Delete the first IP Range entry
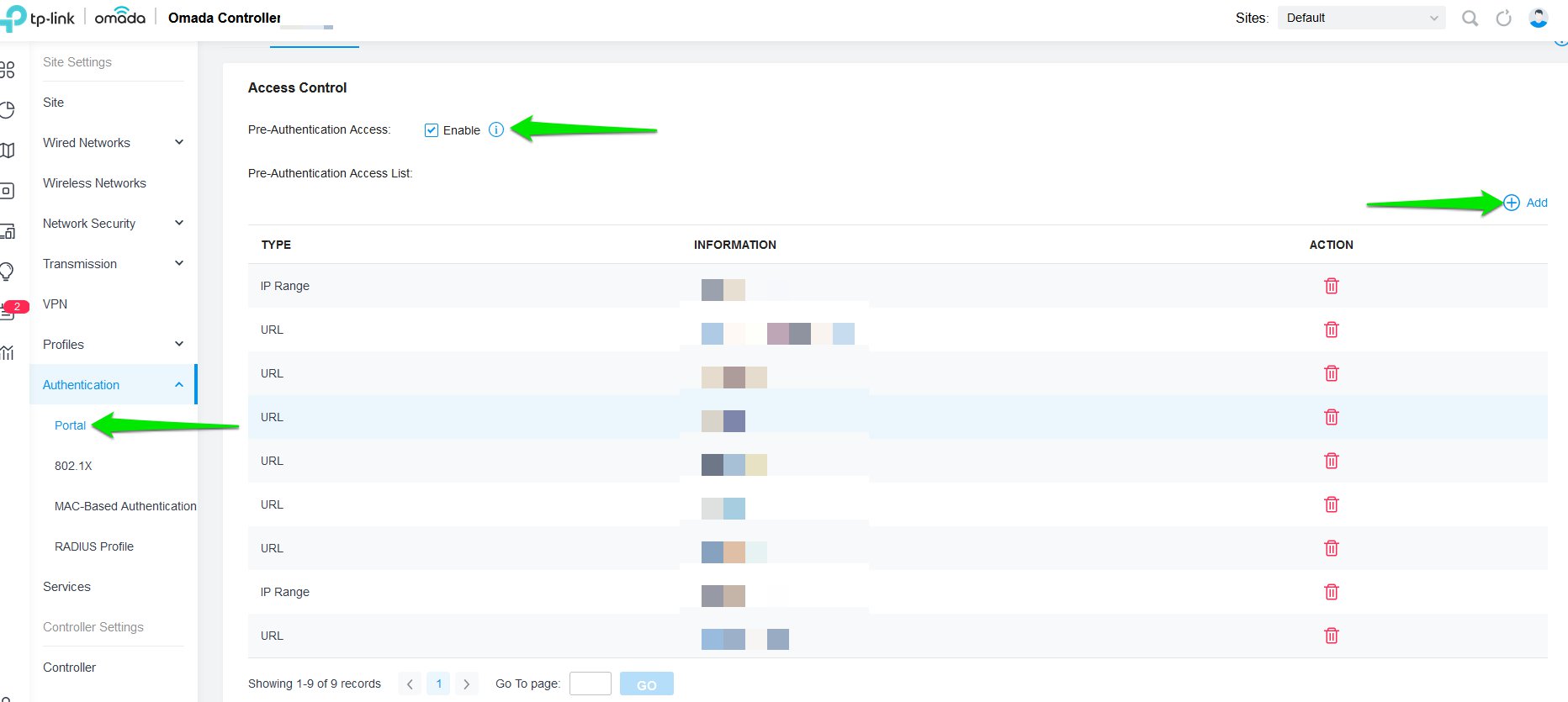Screen dimensions: 1568x702 tap(1331, 286)
